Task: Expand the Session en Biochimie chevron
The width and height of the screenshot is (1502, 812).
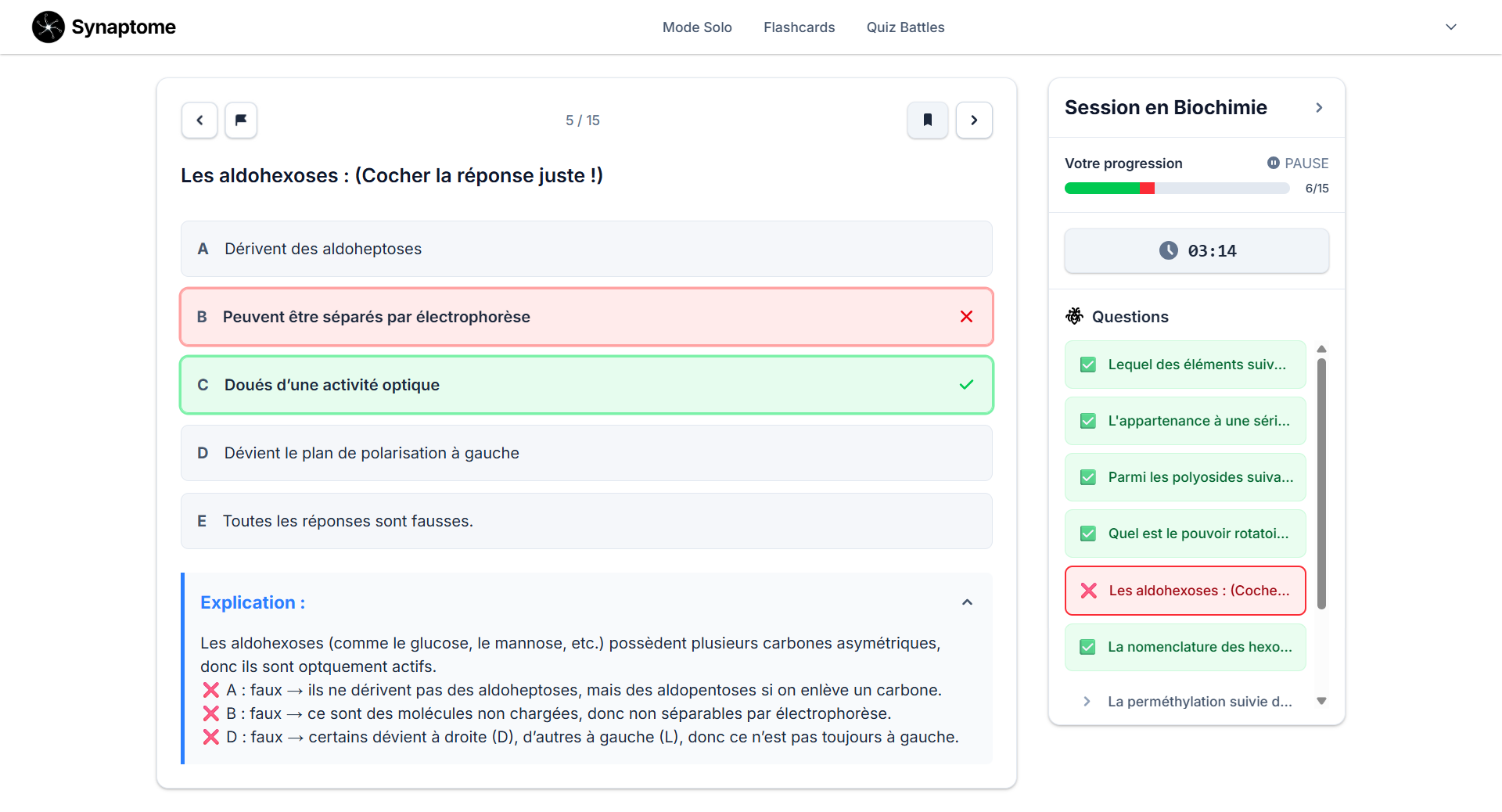Action: coord(1319,108)
